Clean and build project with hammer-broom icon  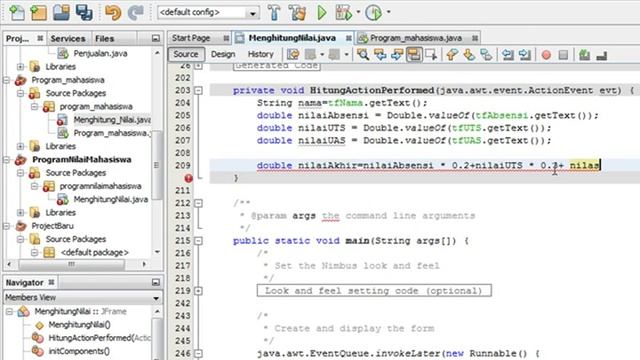click(298, 13)
